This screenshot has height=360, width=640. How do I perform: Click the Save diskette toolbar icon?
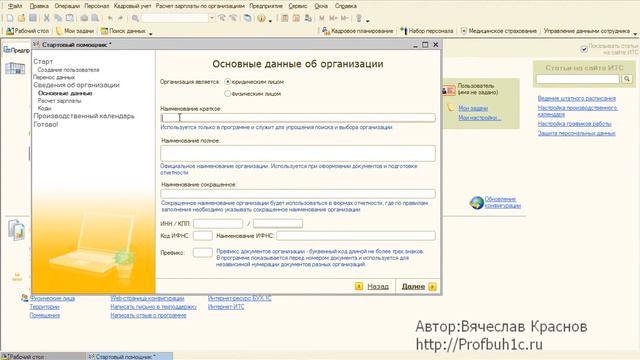point(33,18)
